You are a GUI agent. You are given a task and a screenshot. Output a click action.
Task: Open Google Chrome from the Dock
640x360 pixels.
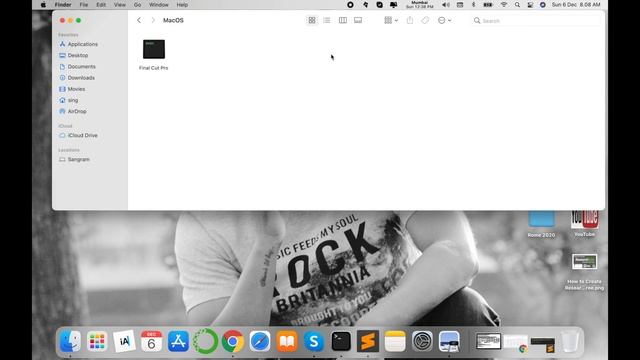[233, 341]
